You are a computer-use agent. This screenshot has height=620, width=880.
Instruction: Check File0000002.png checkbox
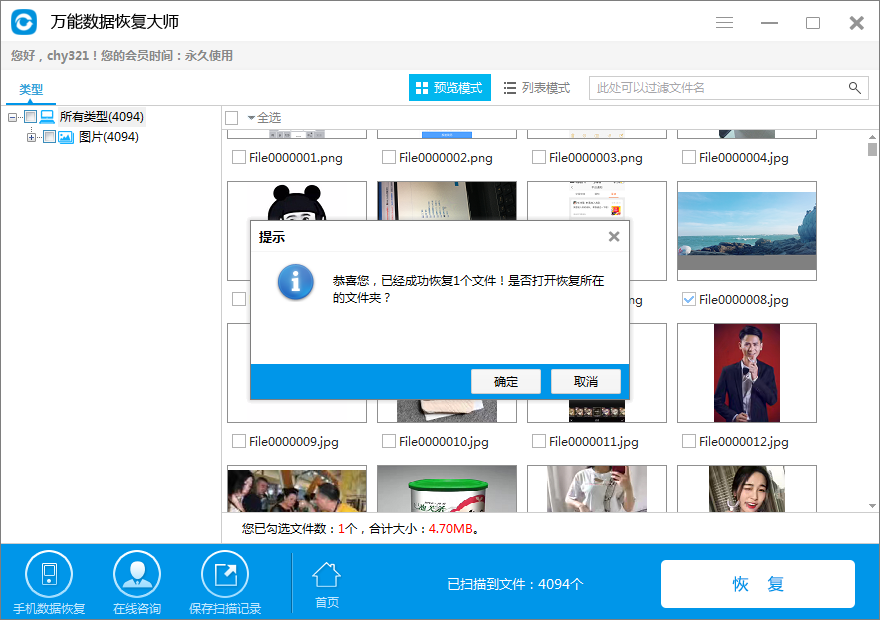click(389, 157)
